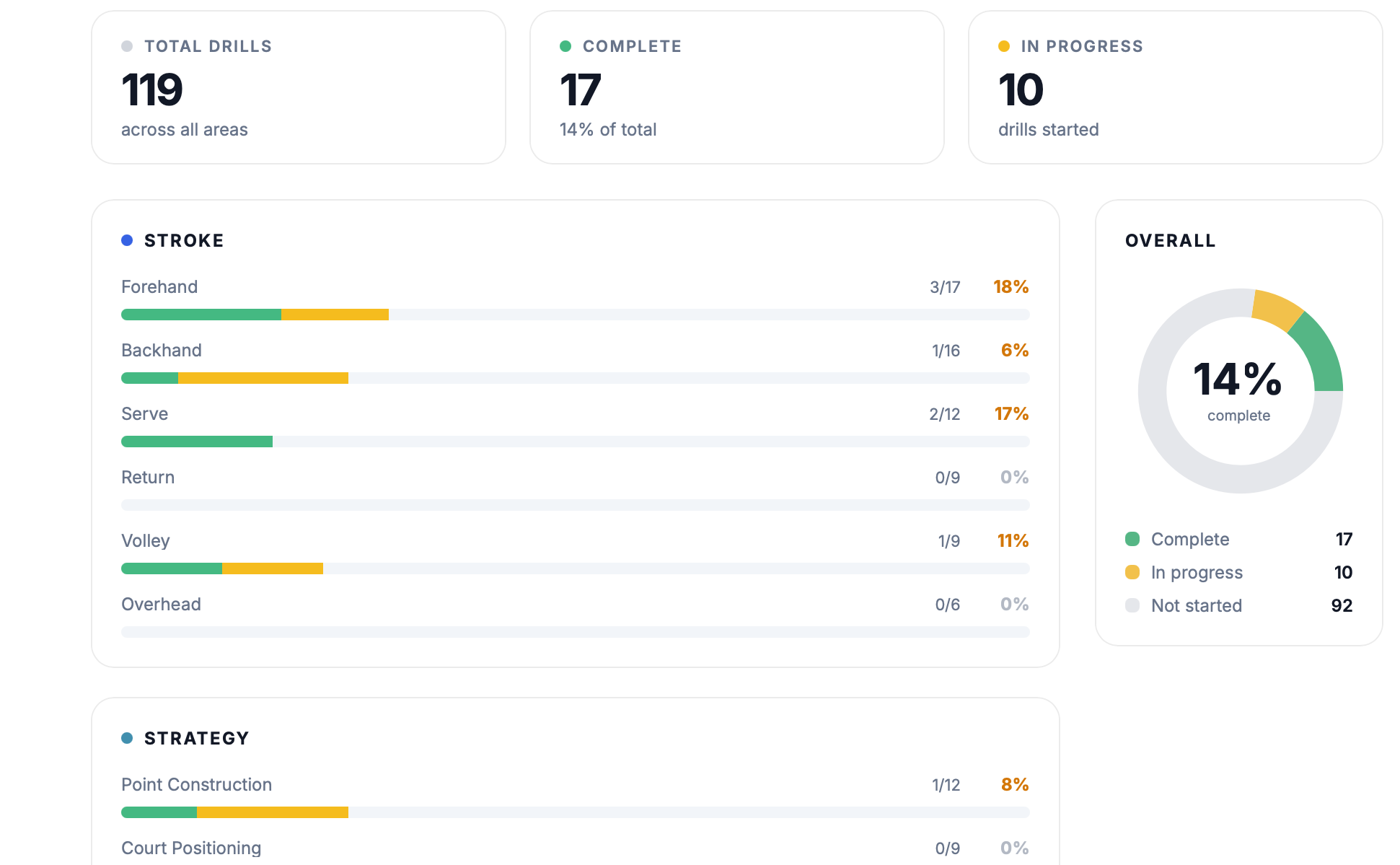1400x865 pixels.
Task: Click the Forehand drill label
Action: pyautogui.click(x=159, y=287)
